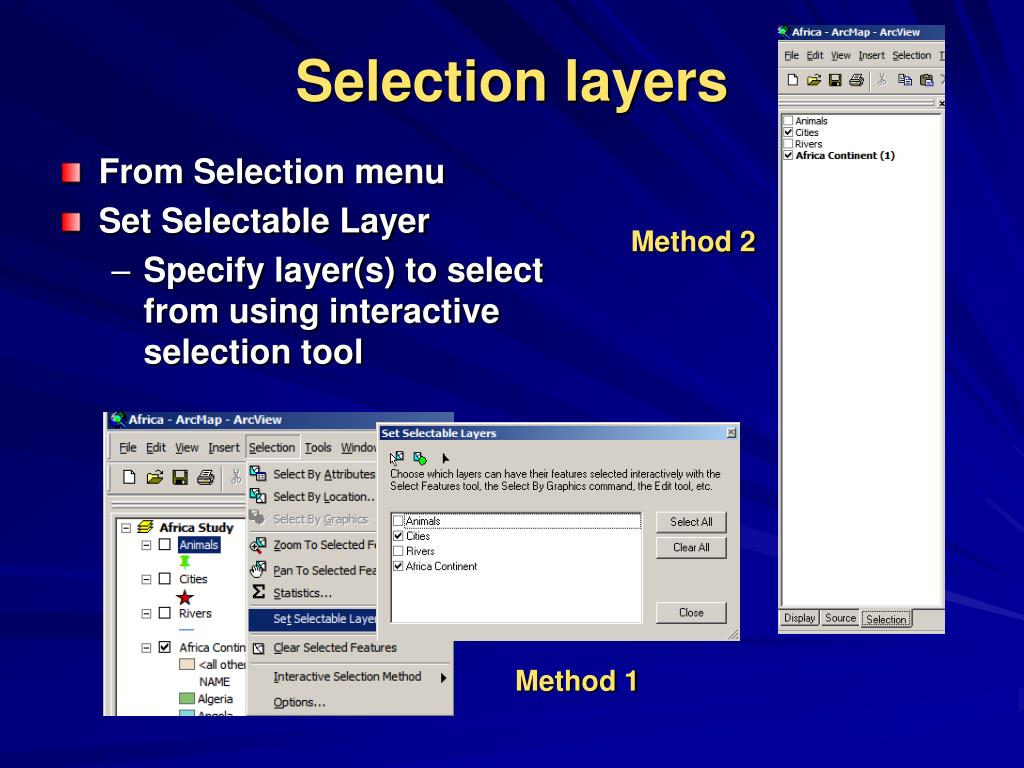The height and width of the screenshot is (768, 1024).
Task: Click the Algeria green color swatch
Action: coord(187,699)
